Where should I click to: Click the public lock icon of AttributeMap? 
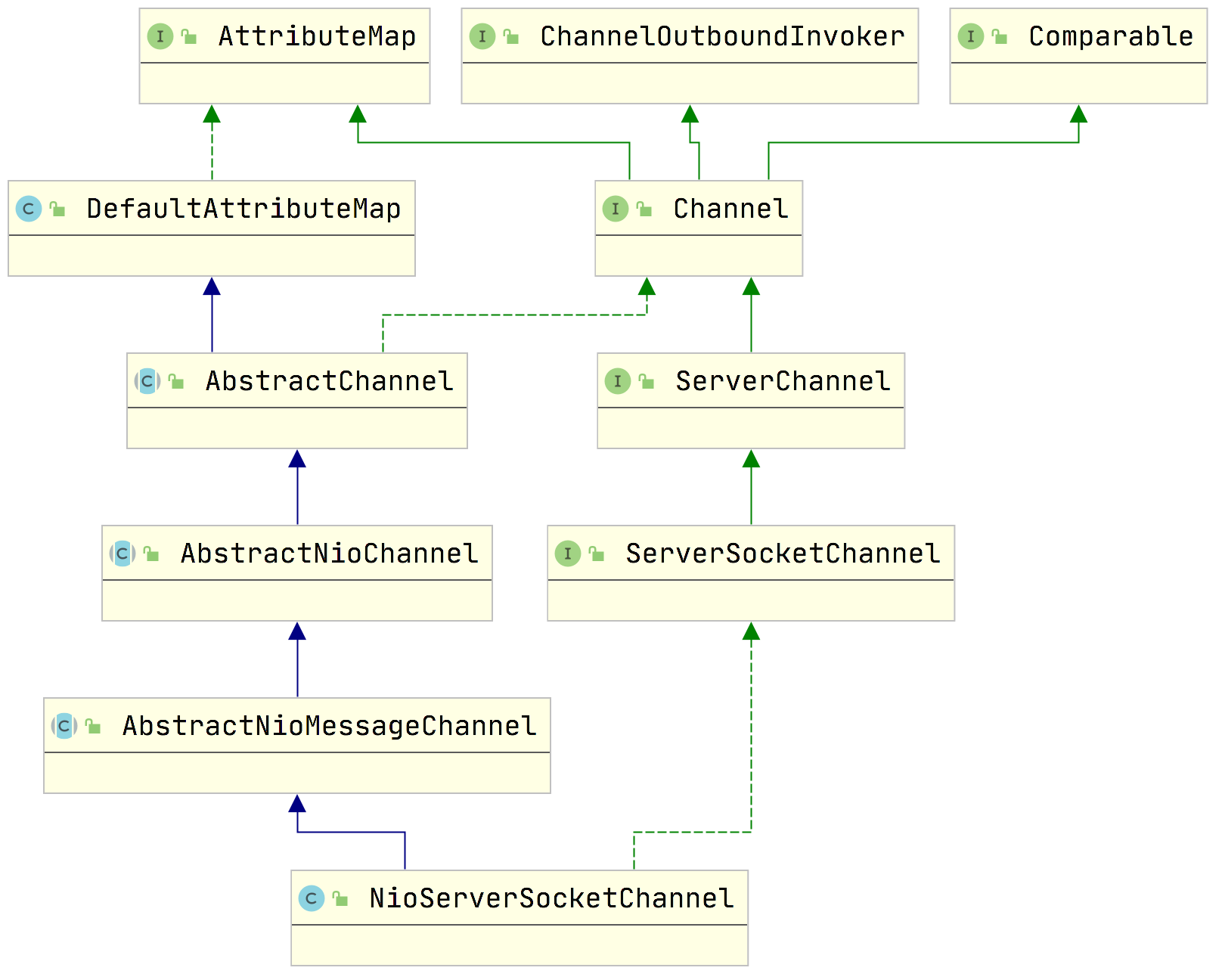click(x=189, y=36)
